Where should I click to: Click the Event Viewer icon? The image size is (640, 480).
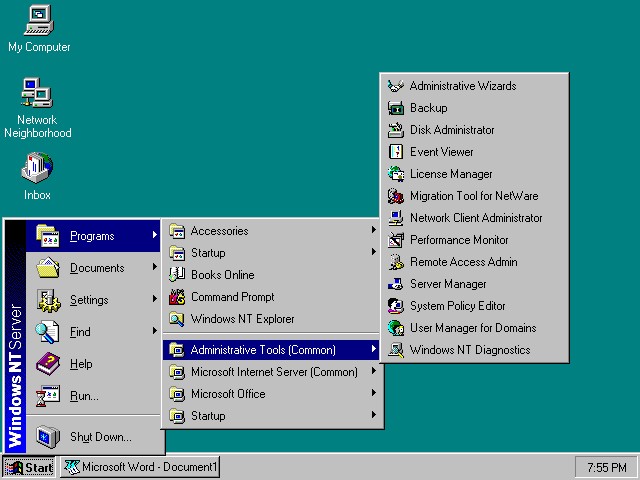(x=396, y=152)
